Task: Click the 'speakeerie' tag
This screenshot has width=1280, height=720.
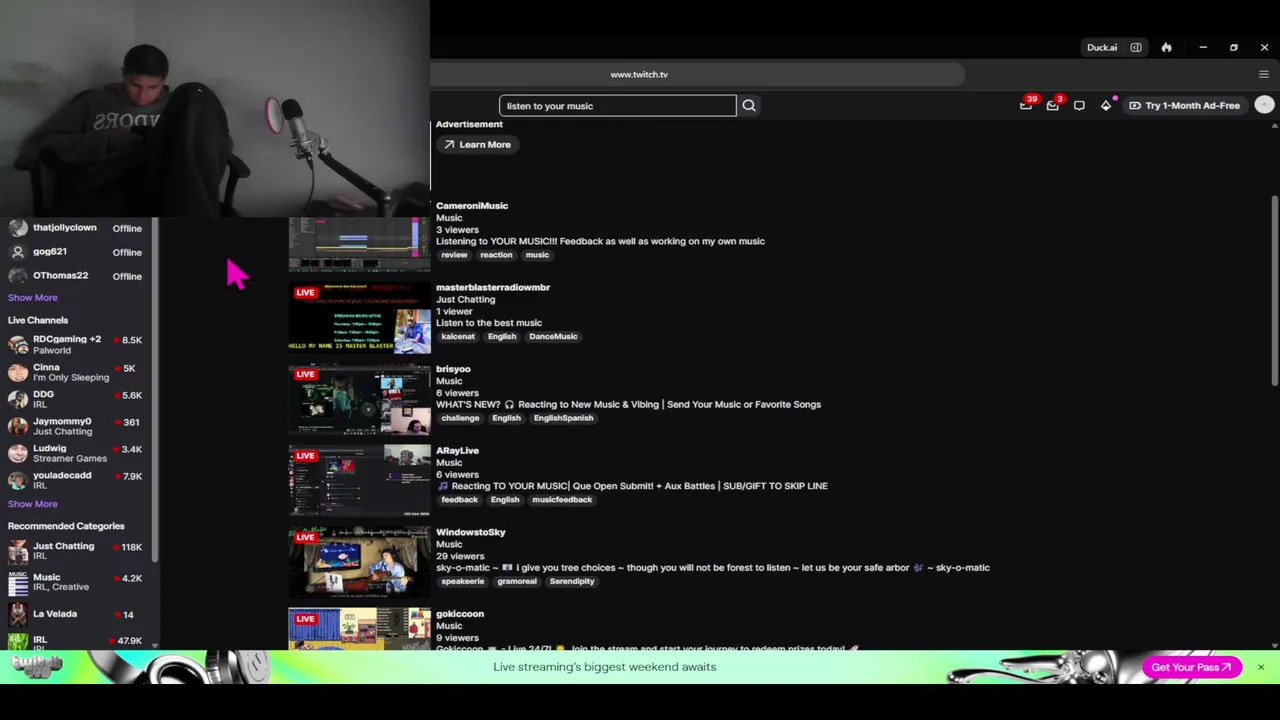Action: [463, 581]
